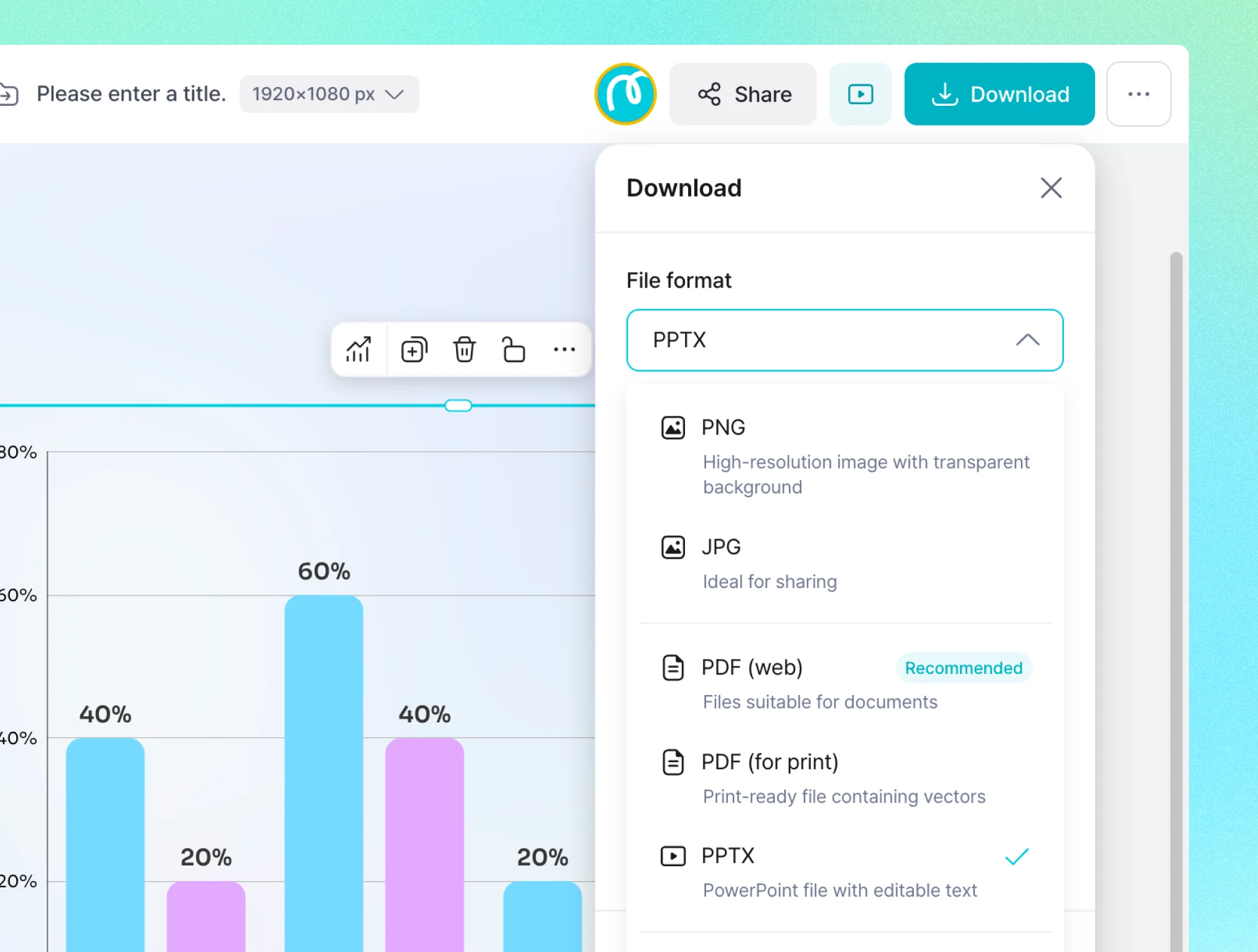This screenshot has height=952, width=1258.
Task: Click the 'Download' panel heading text
Action: (x=684, y=188)
